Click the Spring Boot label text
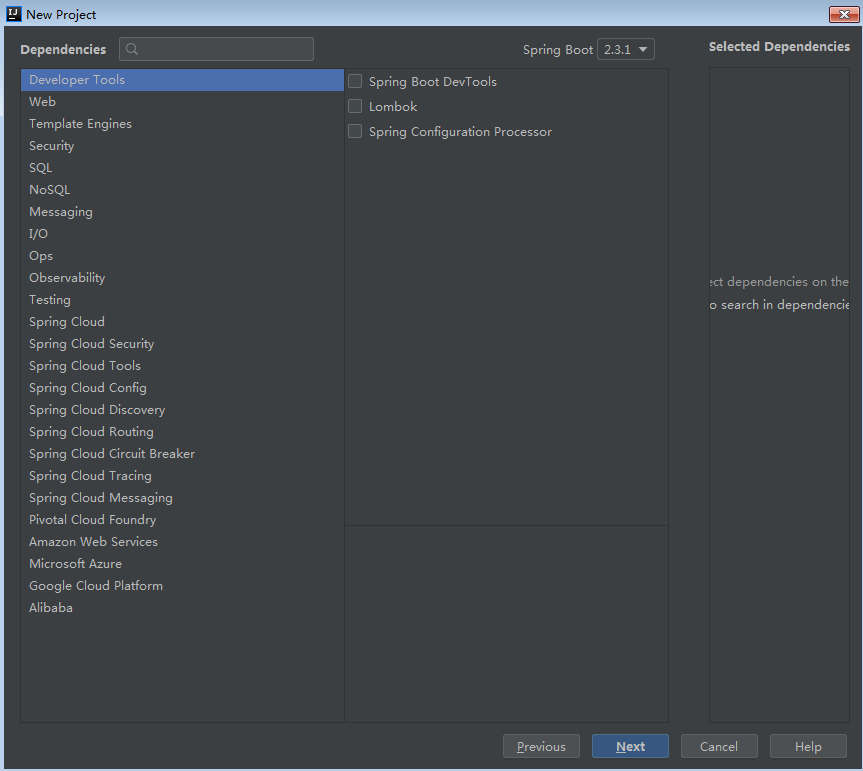The height and width of the screenshot is (771, 863). click(558, 50)
